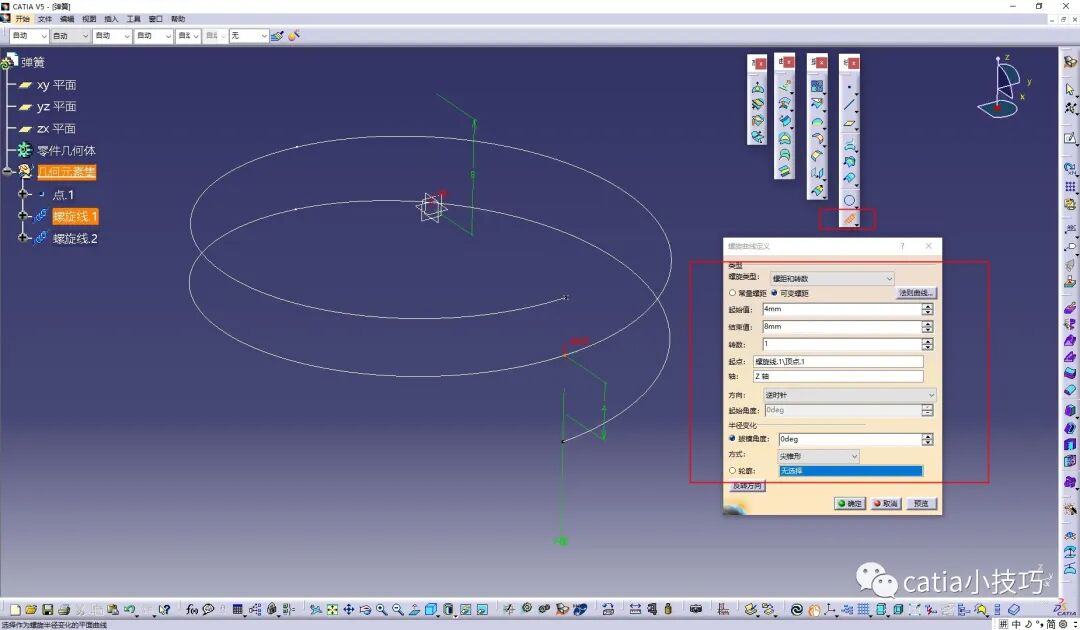The height and width of the screenshot is (630, 1080).
Task: Select the 常量螺距 radio button
Action: pos(732,293)
